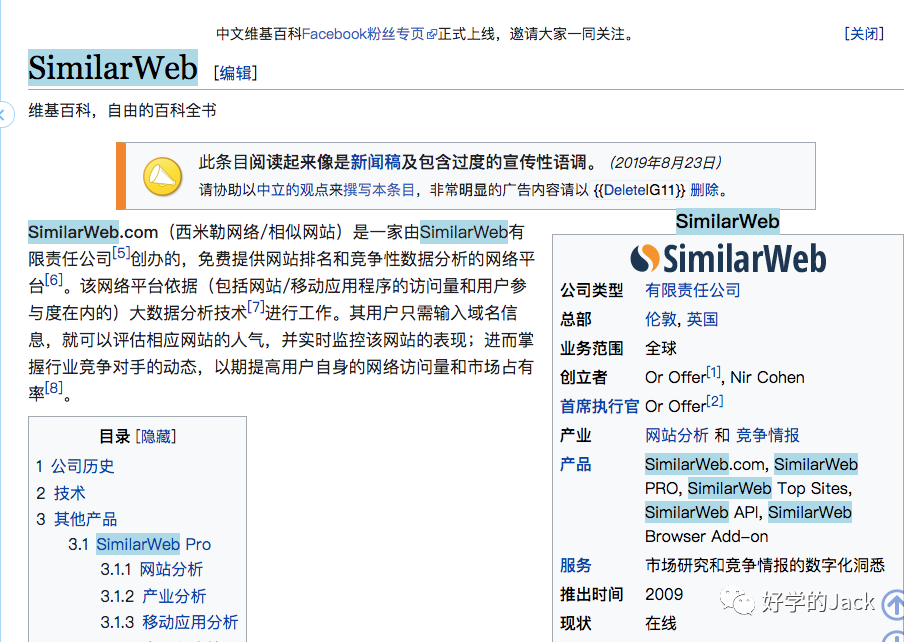904x642 pixels.
Task: Jump to section 3.1.3 移动应用分析
Action: coord(190,622)
